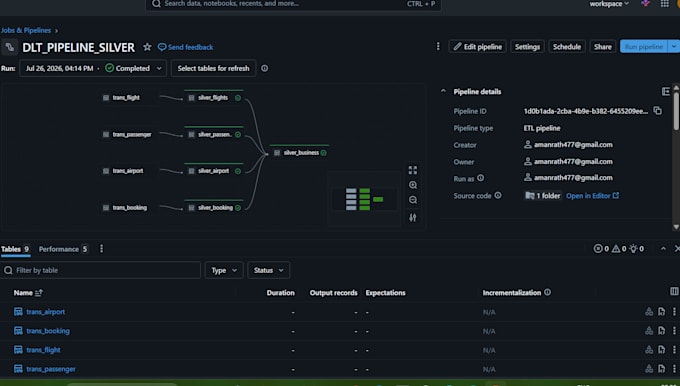Click the Schedule button
Viewport: 680px width, 386px height.
(x=567, y=46)
